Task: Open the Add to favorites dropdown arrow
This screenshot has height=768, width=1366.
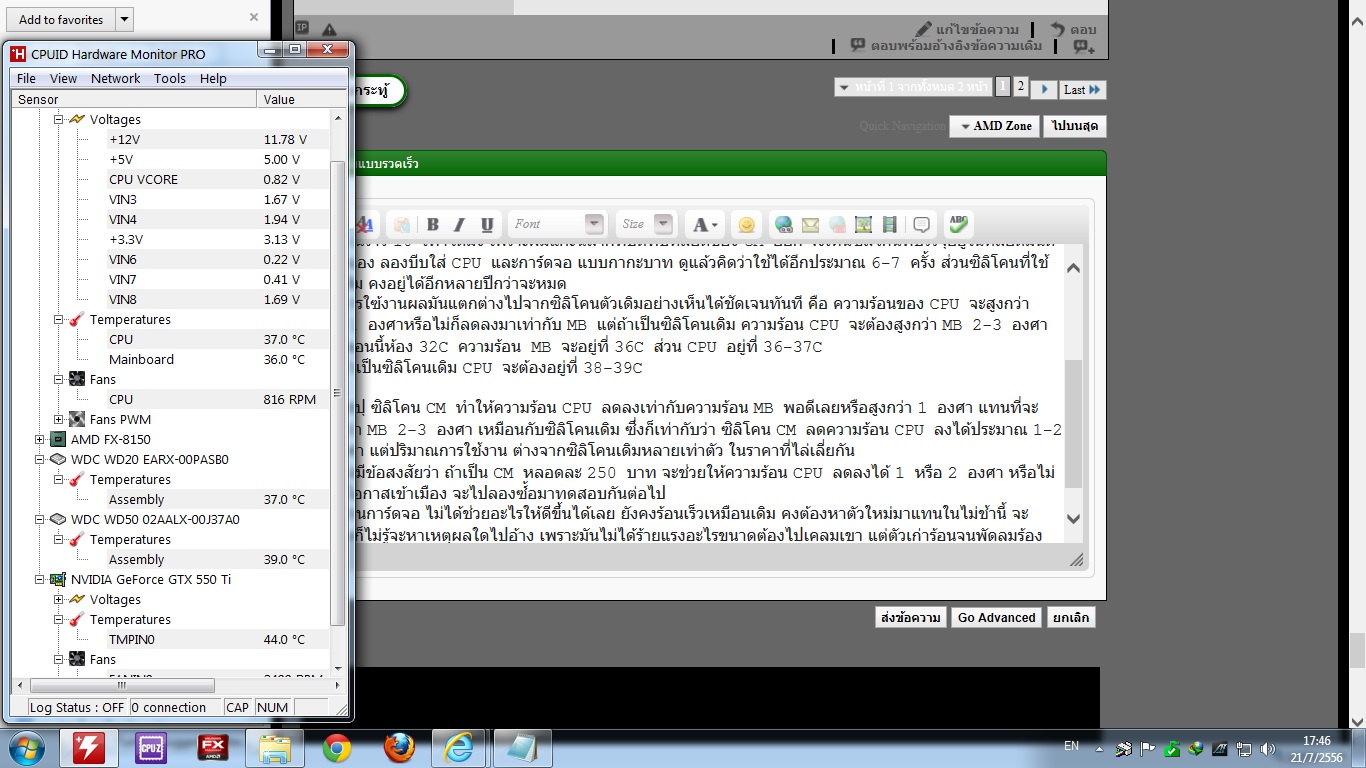Action: click(x=124, y=19)
